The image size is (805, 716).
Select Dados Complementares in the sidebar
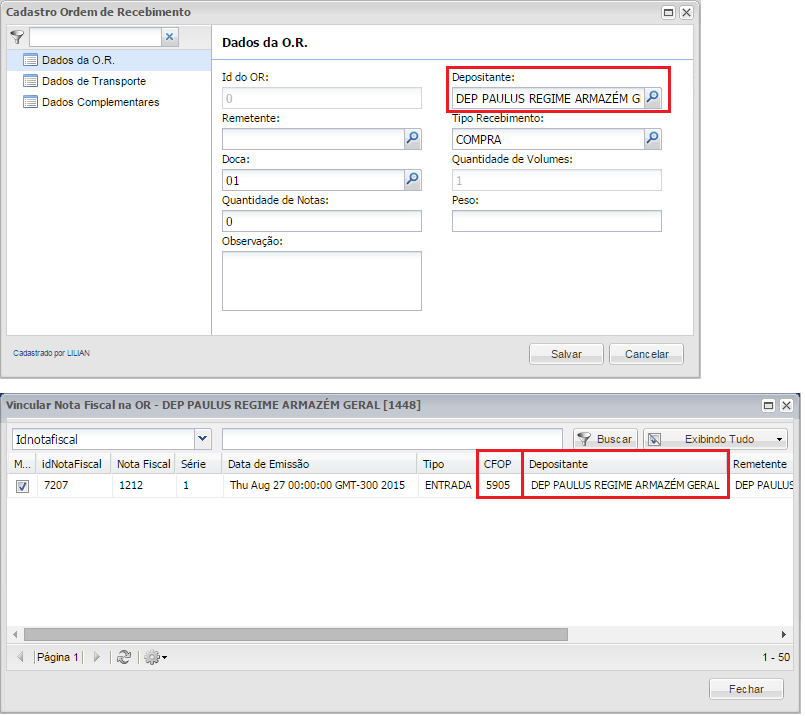click(x=109, y=102)
